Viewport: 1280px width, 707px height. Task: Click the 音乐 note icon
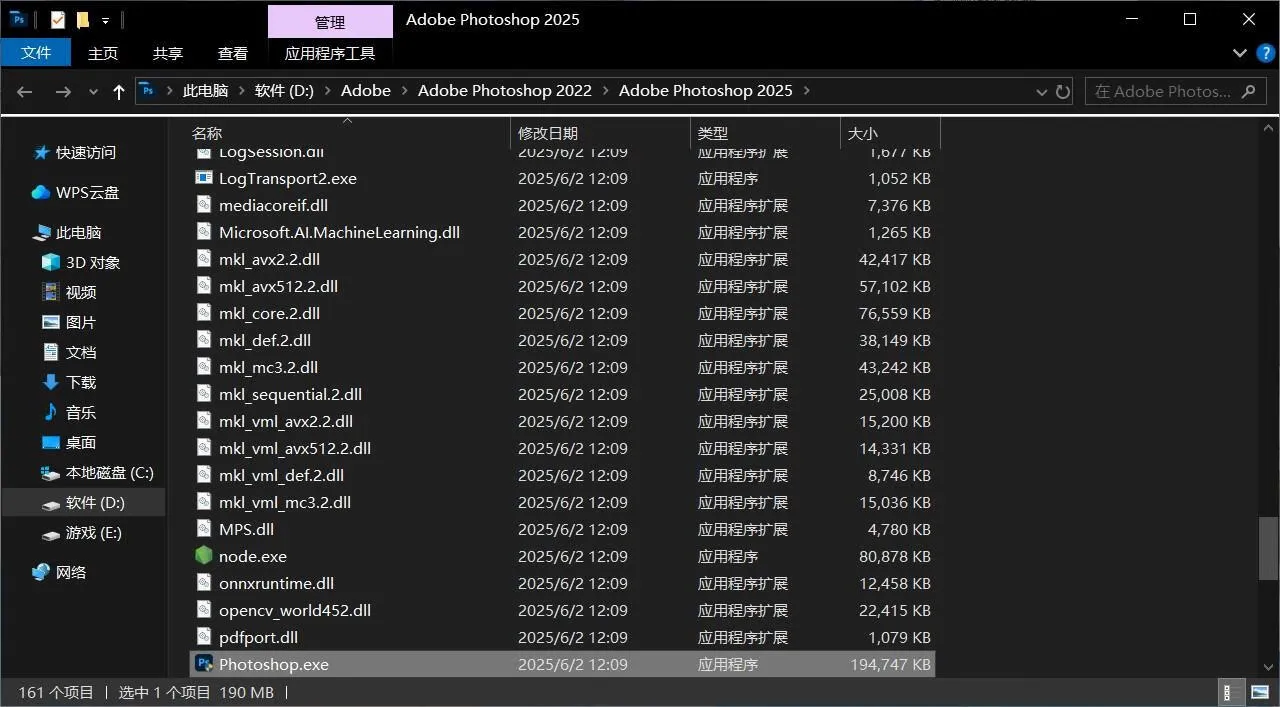(x=51, y=412)
